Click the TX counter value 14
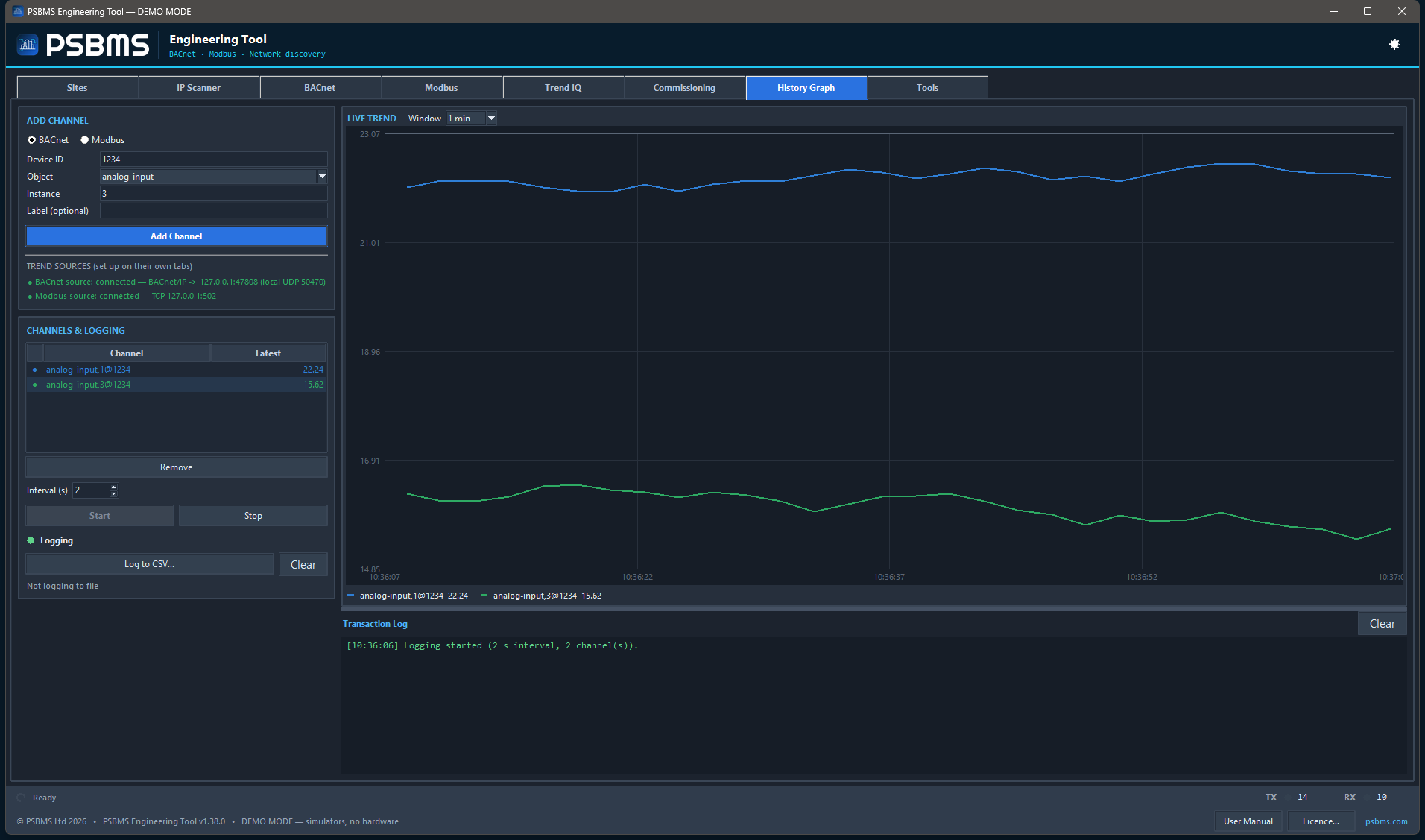Screen dimensions: 1425x840 (1303, 798)
